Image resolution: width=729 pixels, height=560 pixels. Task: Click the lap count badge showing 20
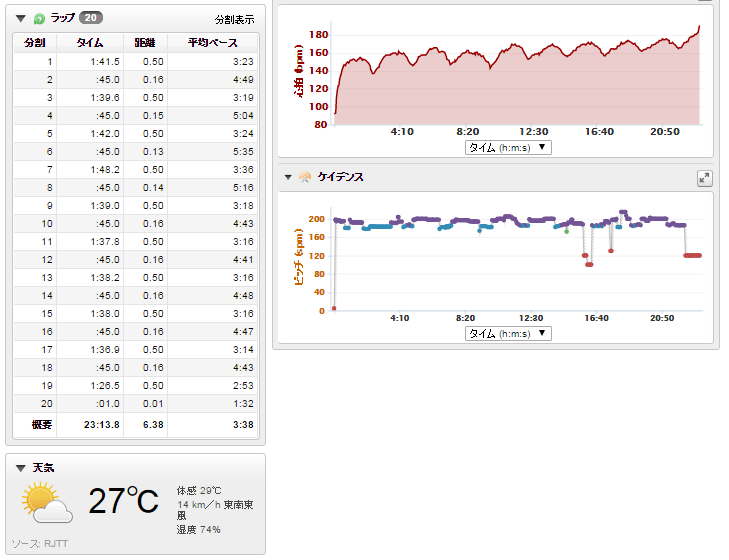89,18
